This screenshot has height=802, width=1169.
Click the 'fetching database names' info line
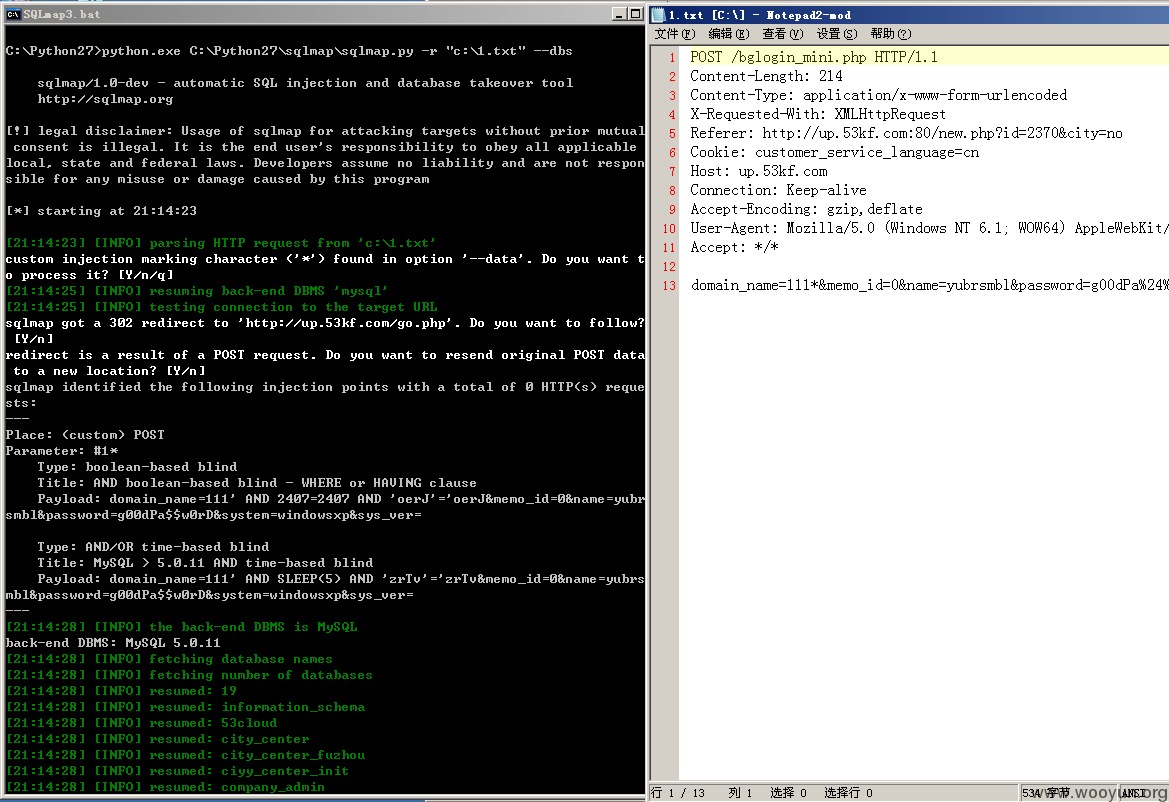(169, 659)
